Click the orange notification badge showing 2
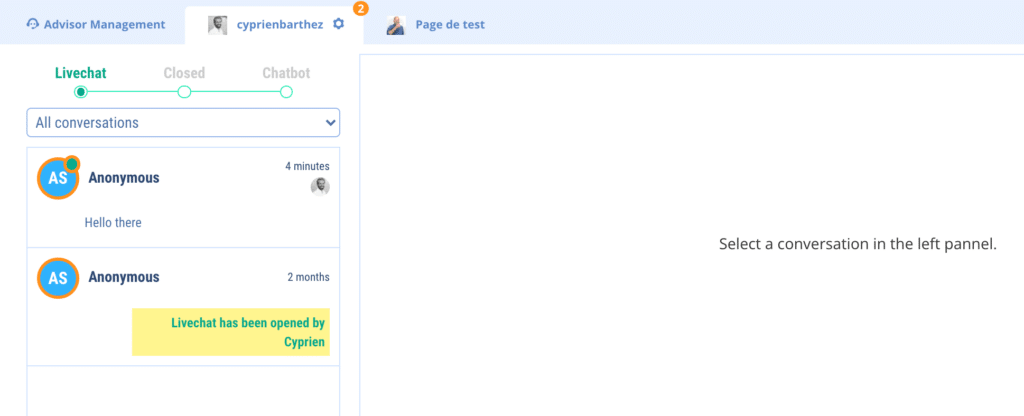 pyautogui.click(x=360, y=8)
